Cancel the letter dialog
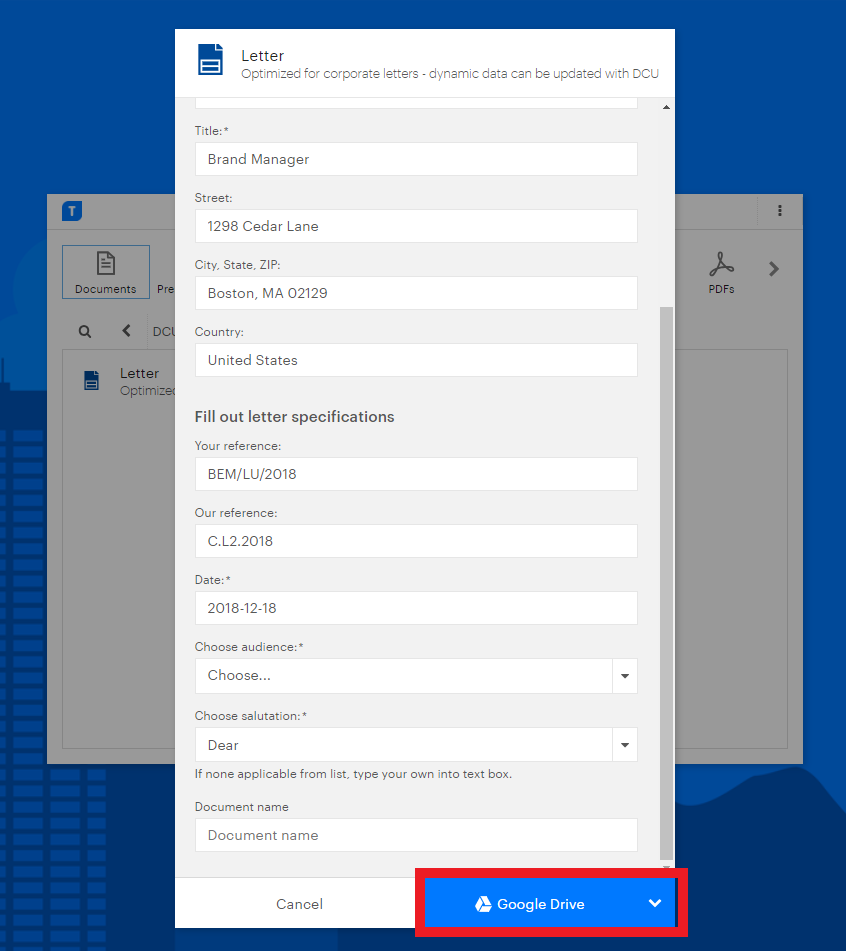 coord(298,903)
